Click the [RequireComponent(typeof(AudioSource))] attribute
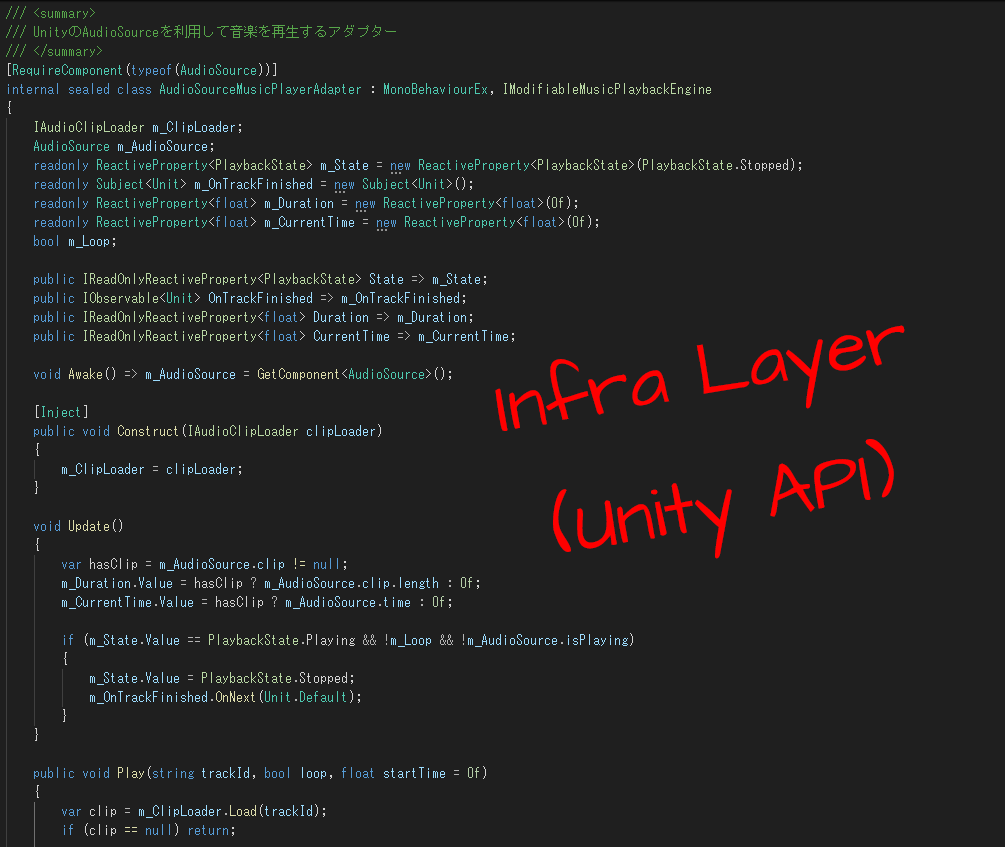This screenshot has width=1005, height=847. click(142, 71)
